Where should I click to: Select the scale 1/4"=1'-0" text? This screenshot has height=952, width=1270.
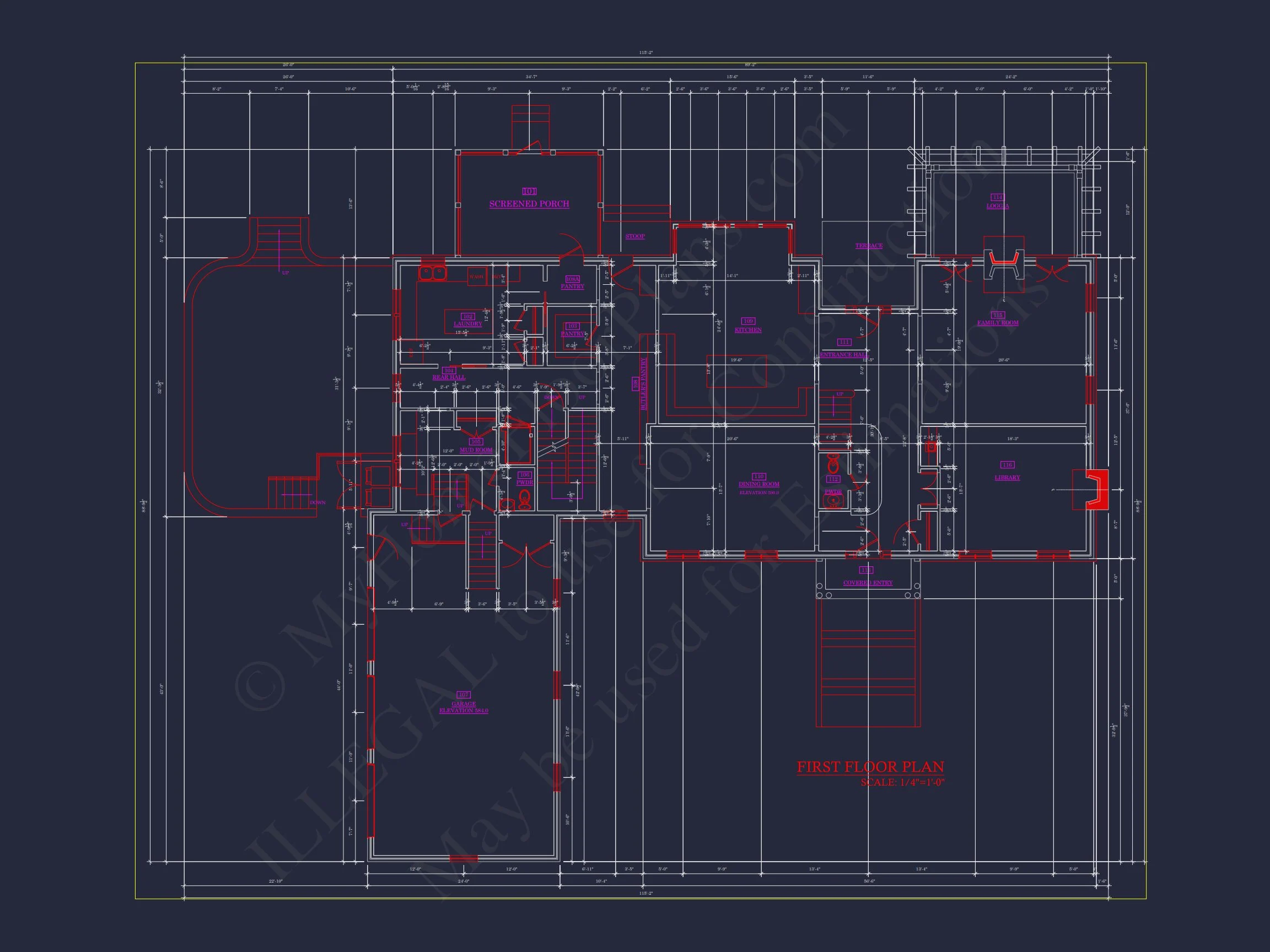[902, 783]
